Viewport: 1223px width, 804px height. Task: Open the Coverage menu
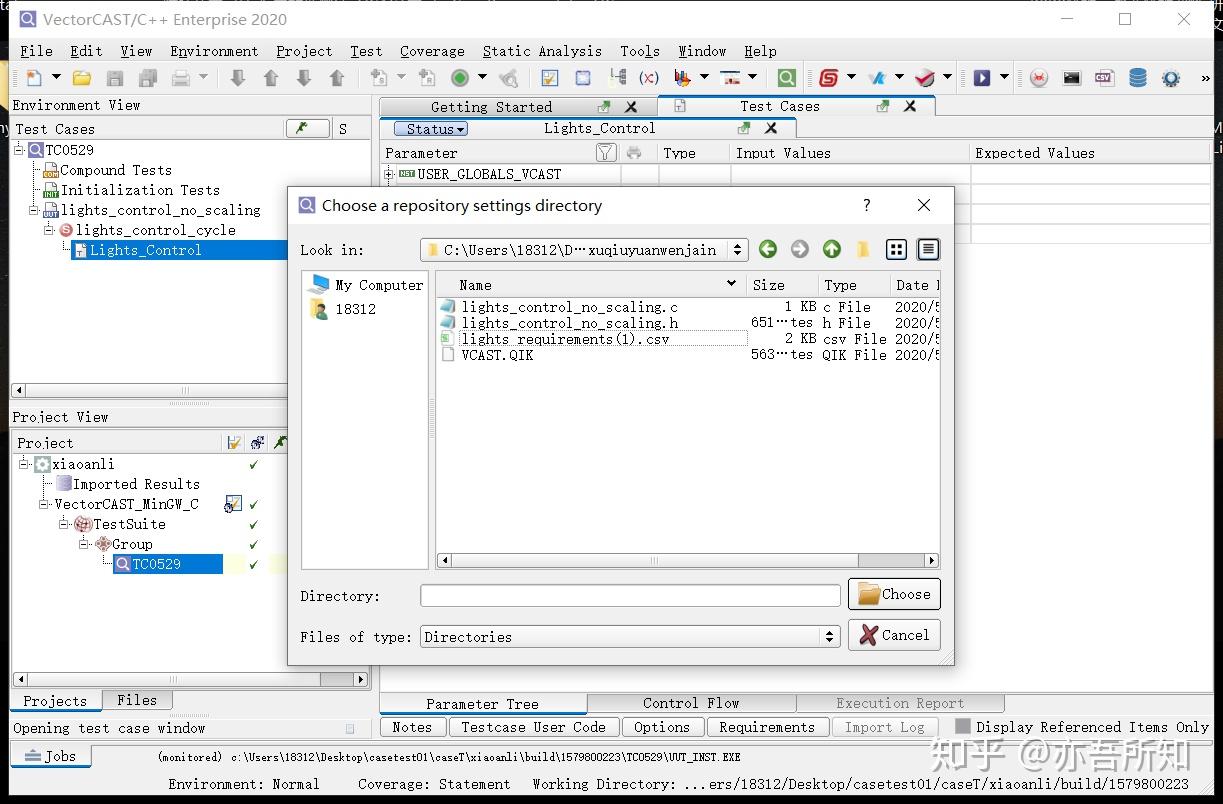tap(431, 51)
